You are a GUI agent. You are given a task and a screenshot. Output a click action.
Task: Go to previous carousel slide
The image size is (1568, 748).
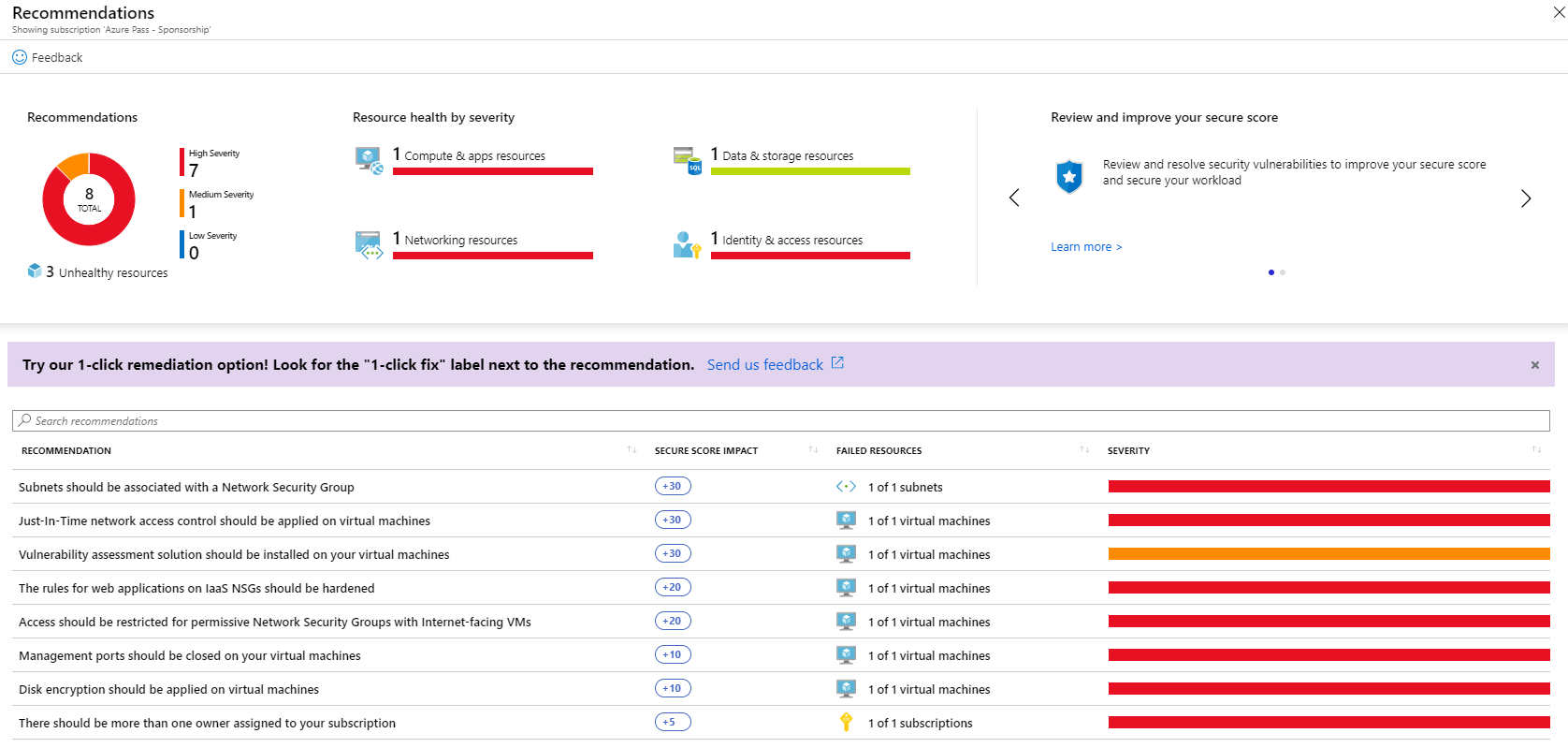coord(1014,198)
